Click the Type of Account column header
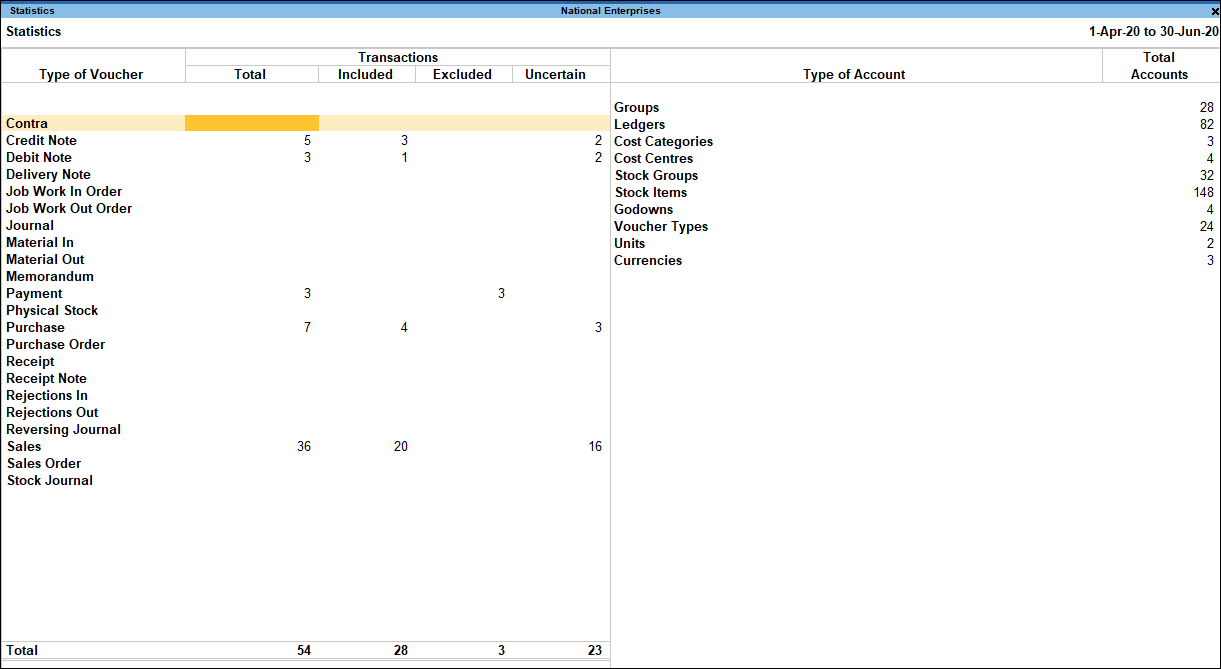This screenshot has width=1221, height=669. [x=854, y=75]
